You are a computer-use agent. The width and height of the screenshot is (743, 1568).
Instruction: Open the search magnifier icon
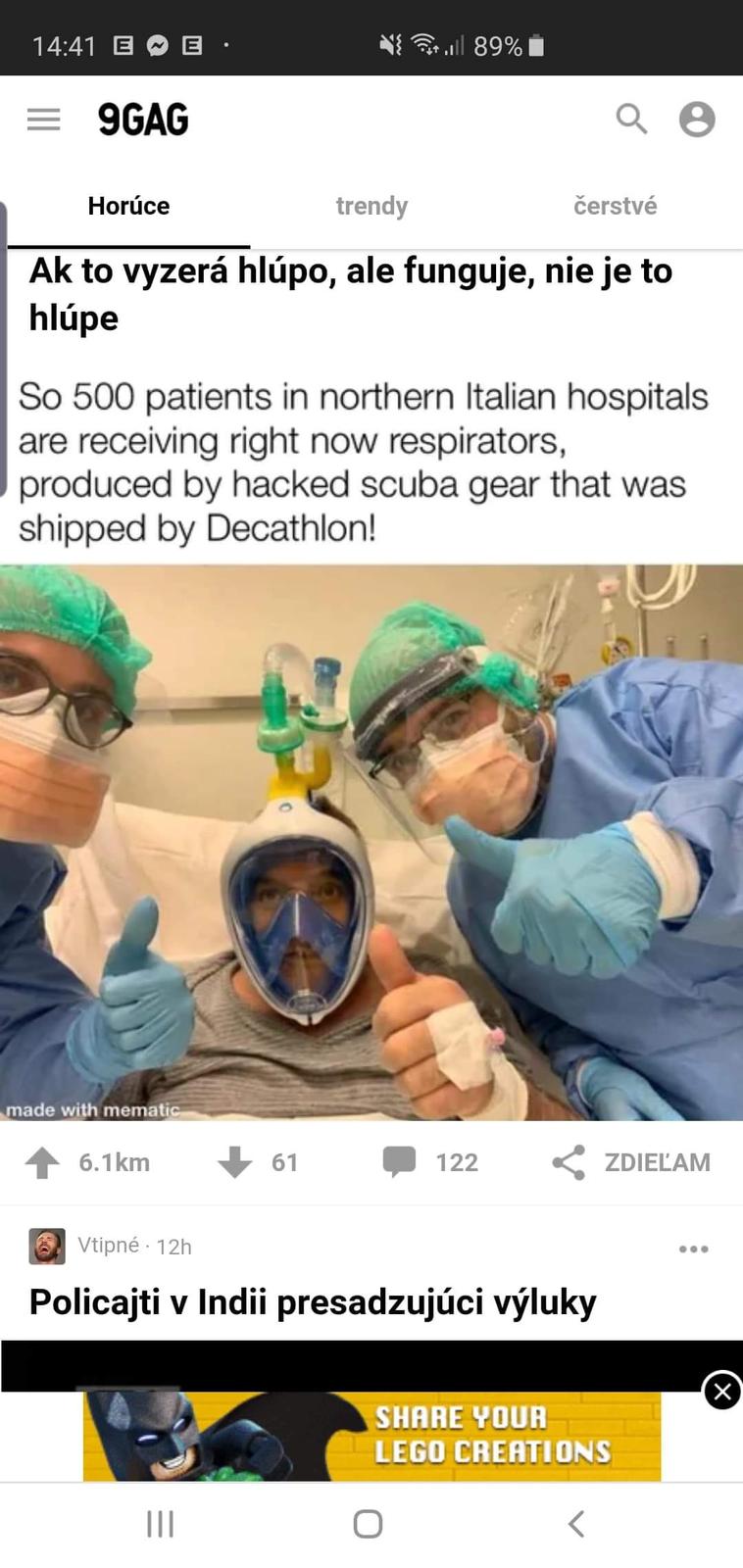point(631,119)
